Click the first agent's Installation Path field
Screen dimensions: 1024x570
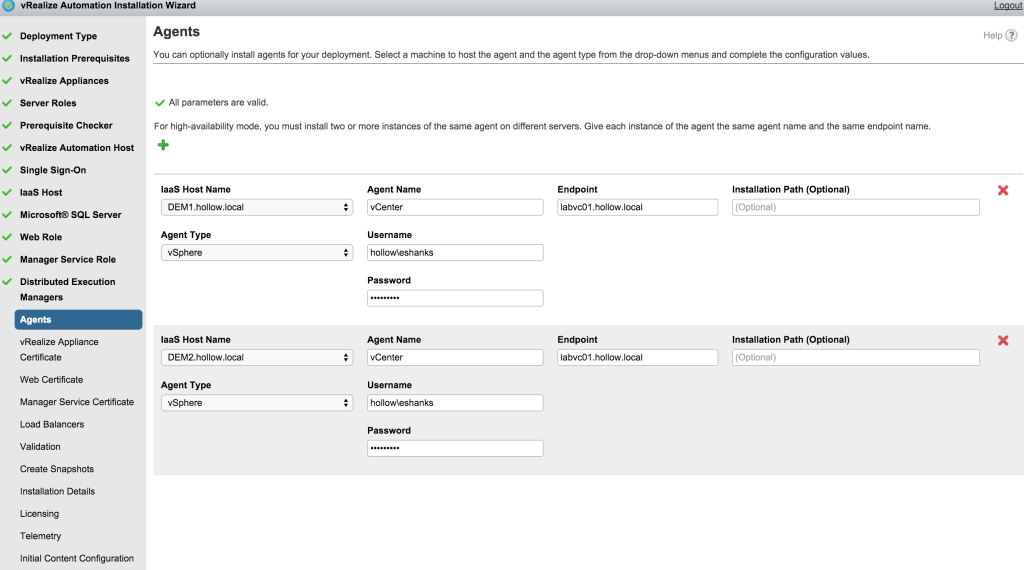(855, 207)
